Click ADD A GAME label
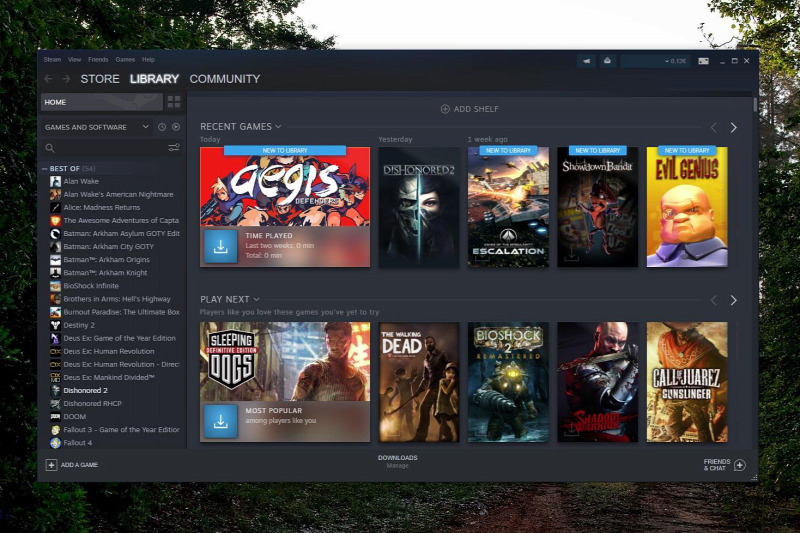The width and height of the screenshot is (800, 533). (x=79, y=465)
